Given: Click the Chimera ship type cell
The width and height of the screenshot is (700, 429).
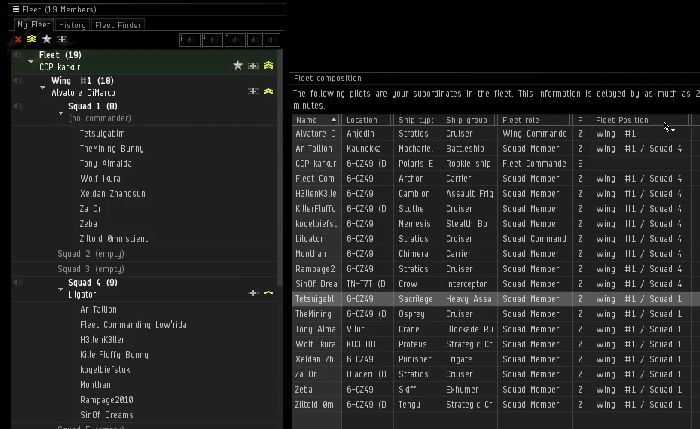Looking at the screenshot, I should pos(413,254).
